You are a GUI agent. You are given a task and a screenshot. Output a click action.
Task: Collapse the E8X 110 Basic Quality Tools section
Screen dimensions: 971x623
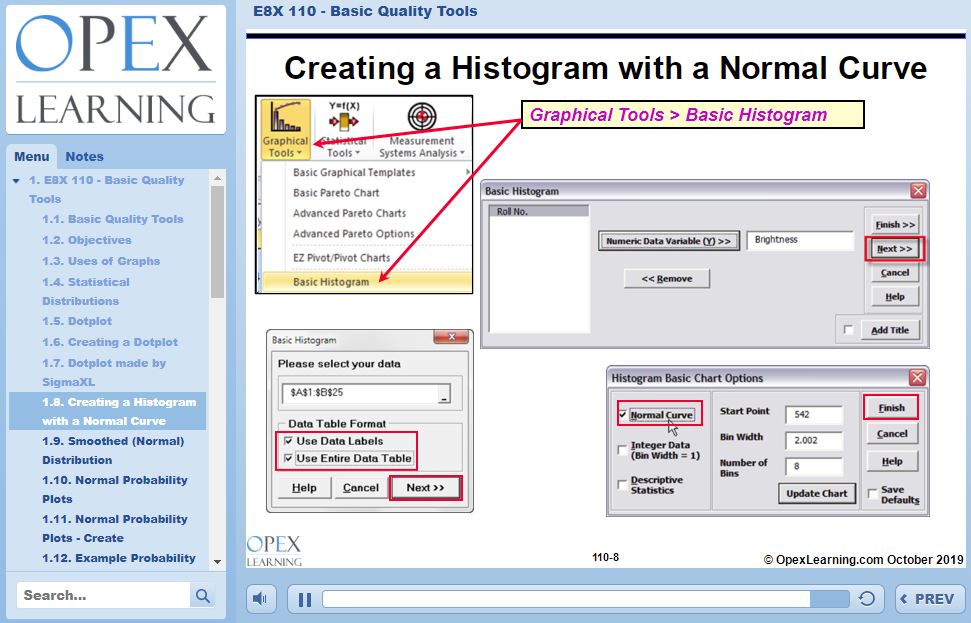point(17,181)
